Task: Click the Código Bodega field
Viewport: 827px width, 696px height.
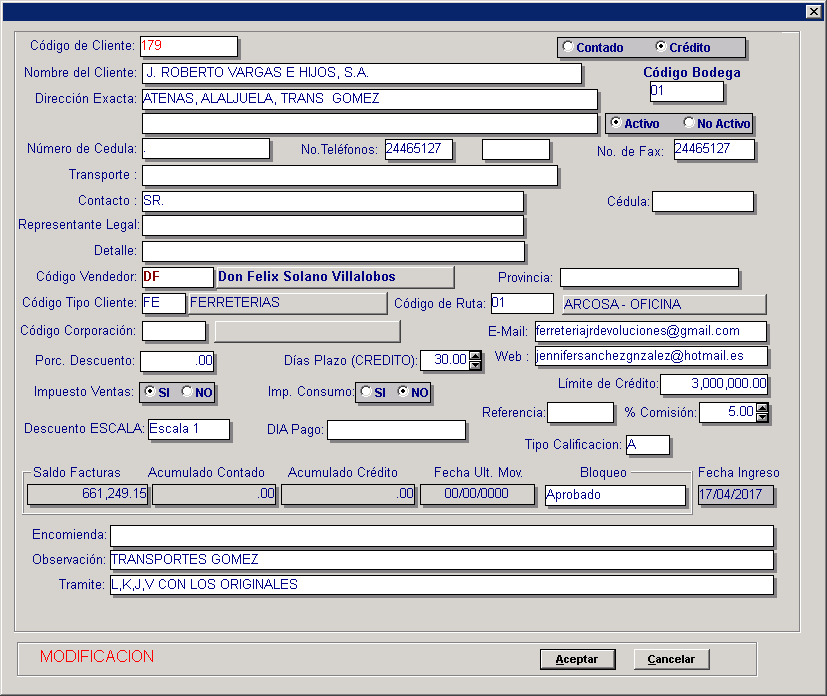Action: click(x=687, y=92)
